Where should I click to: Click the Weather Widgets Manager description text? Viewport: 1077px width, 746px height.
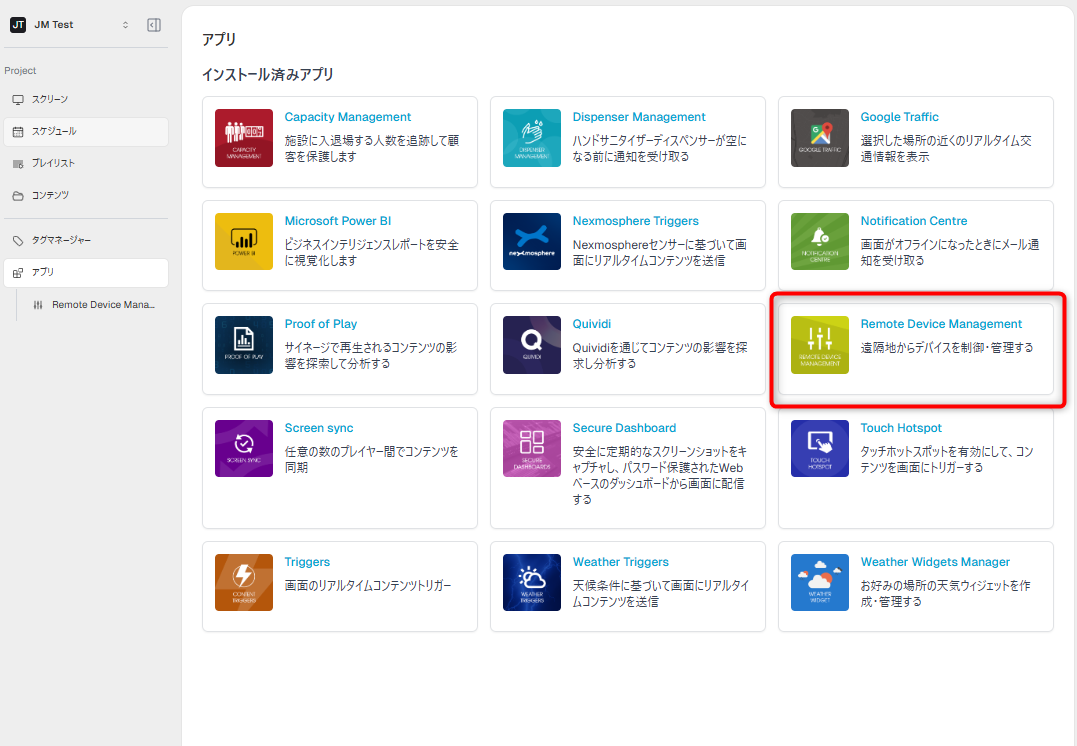point(945,594)
